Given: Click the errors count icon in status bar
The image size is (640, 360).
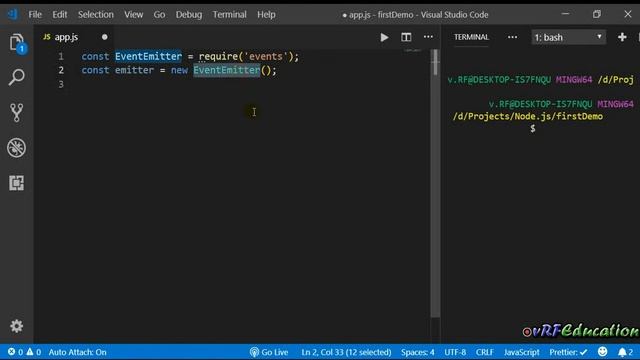Looking at the screenshot, I should pos(15,352).
